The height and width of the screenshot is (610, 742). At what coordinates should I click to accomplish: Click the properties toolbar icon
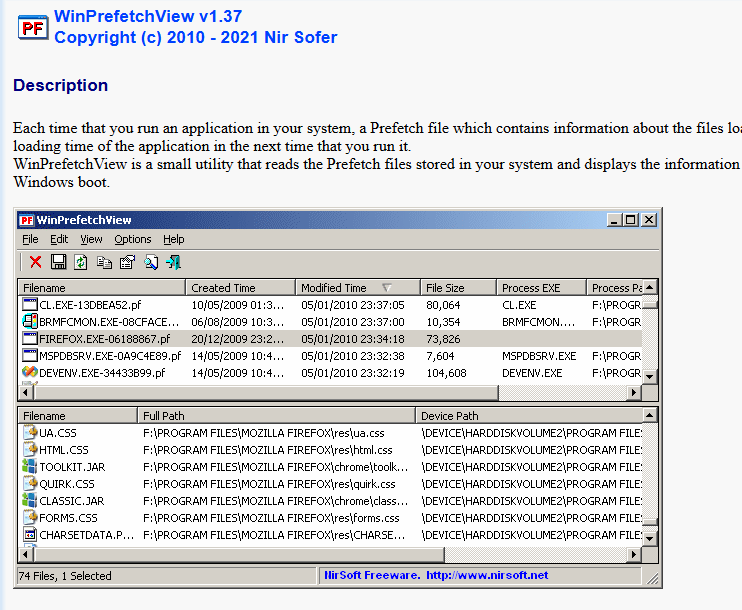[x=127, y=262]
